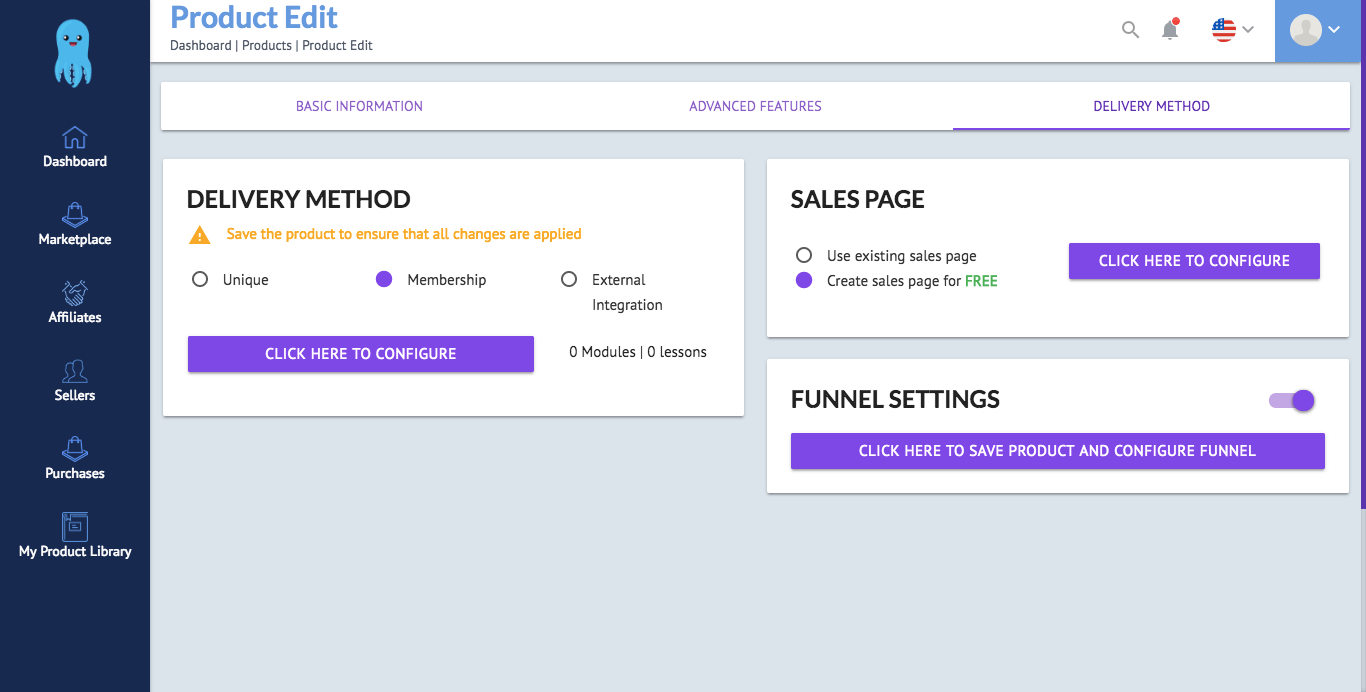The image size is (1366, 692).
Task: Click the FUNNEL SETTINGS heading
Action: point(895,399)
